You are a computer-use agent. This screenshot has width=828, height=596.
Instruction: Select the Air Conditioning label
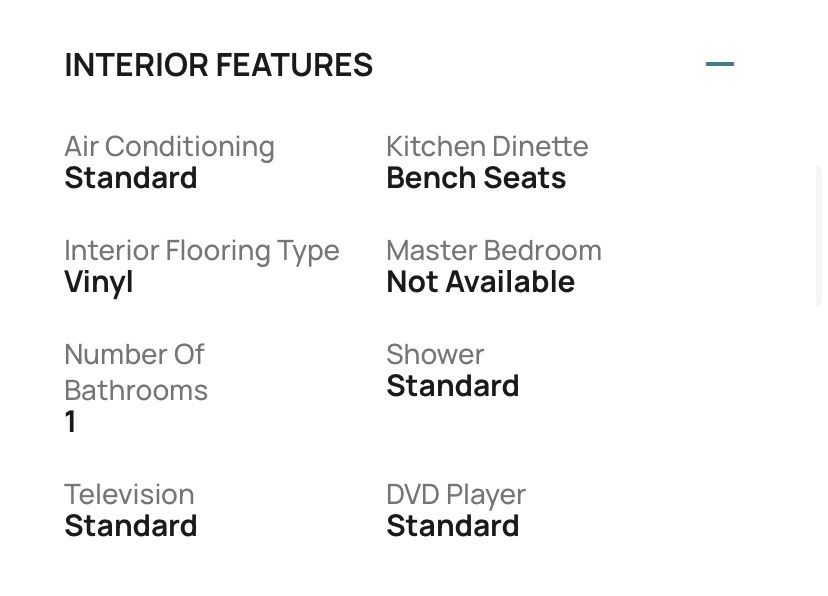click(169, 146)
